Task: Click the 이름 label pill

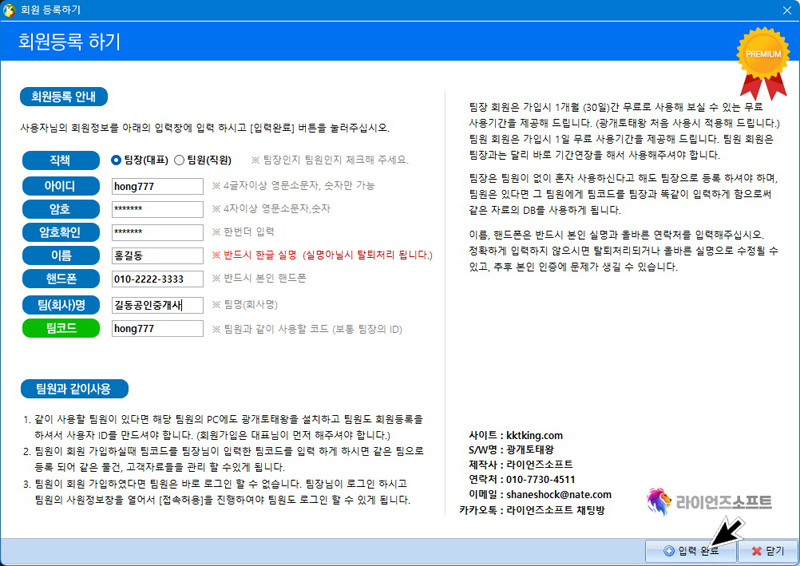Action: [61, 255]
